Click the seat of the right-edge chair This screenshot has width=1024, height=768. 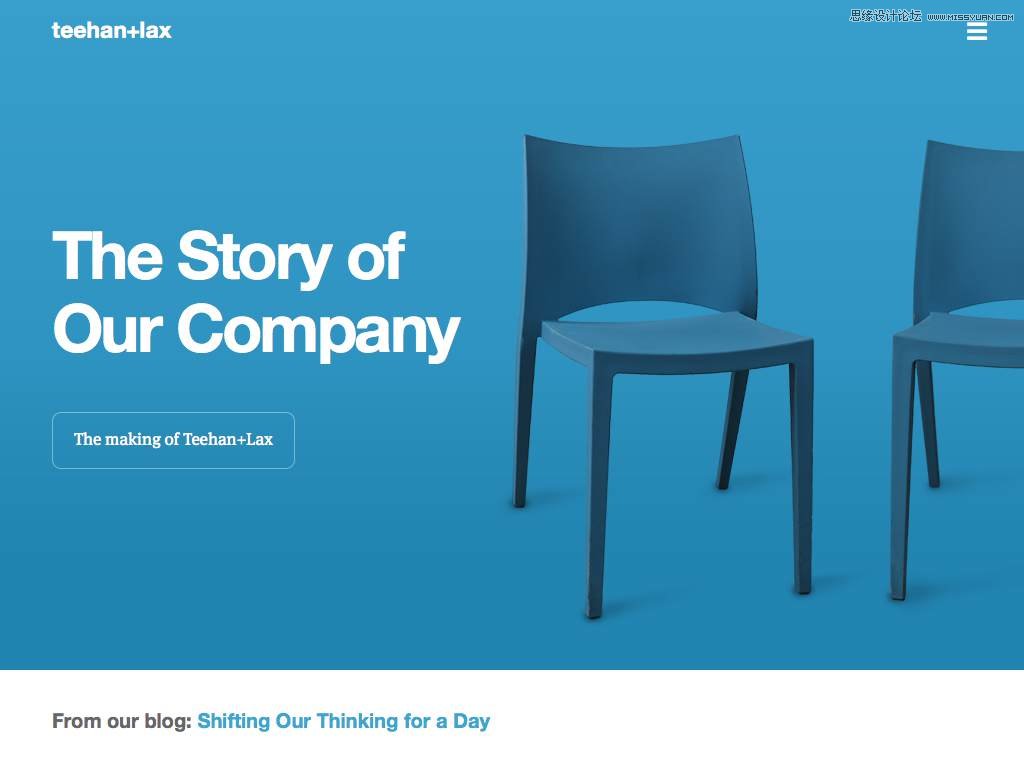click(959, 340)
